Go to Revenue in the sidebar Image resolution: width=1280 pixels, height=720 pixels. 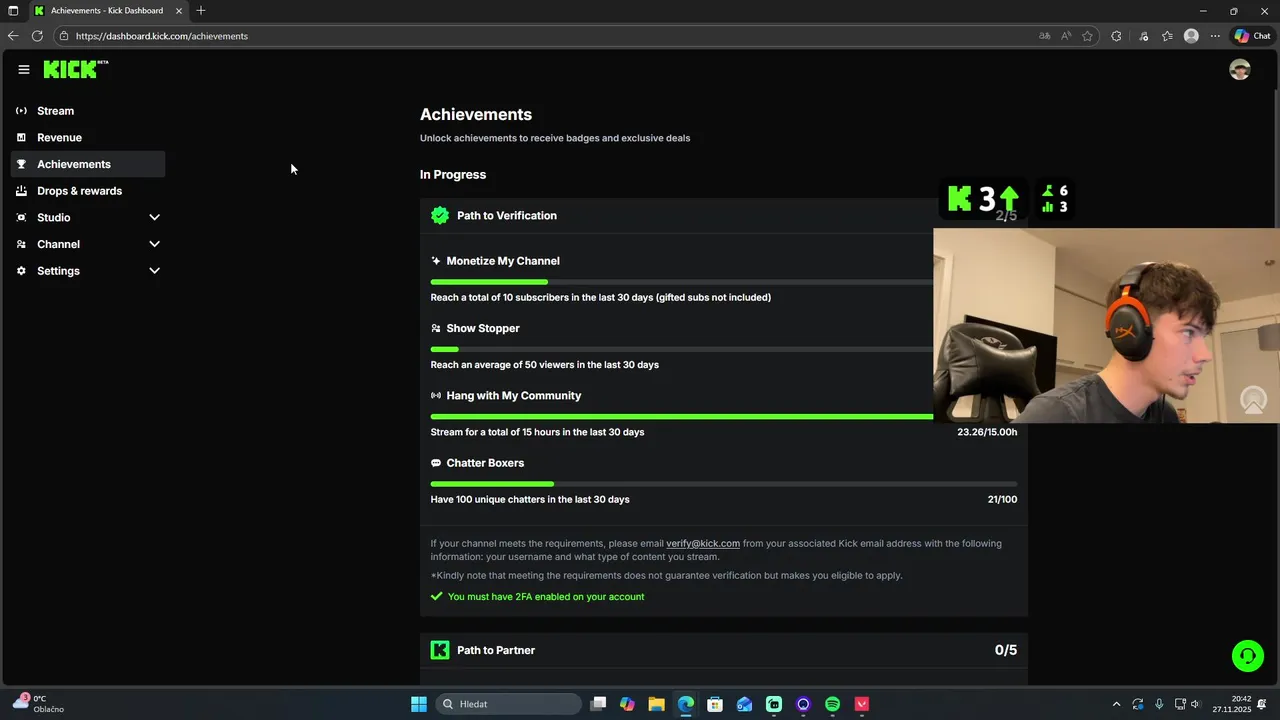tap(88, 137)
